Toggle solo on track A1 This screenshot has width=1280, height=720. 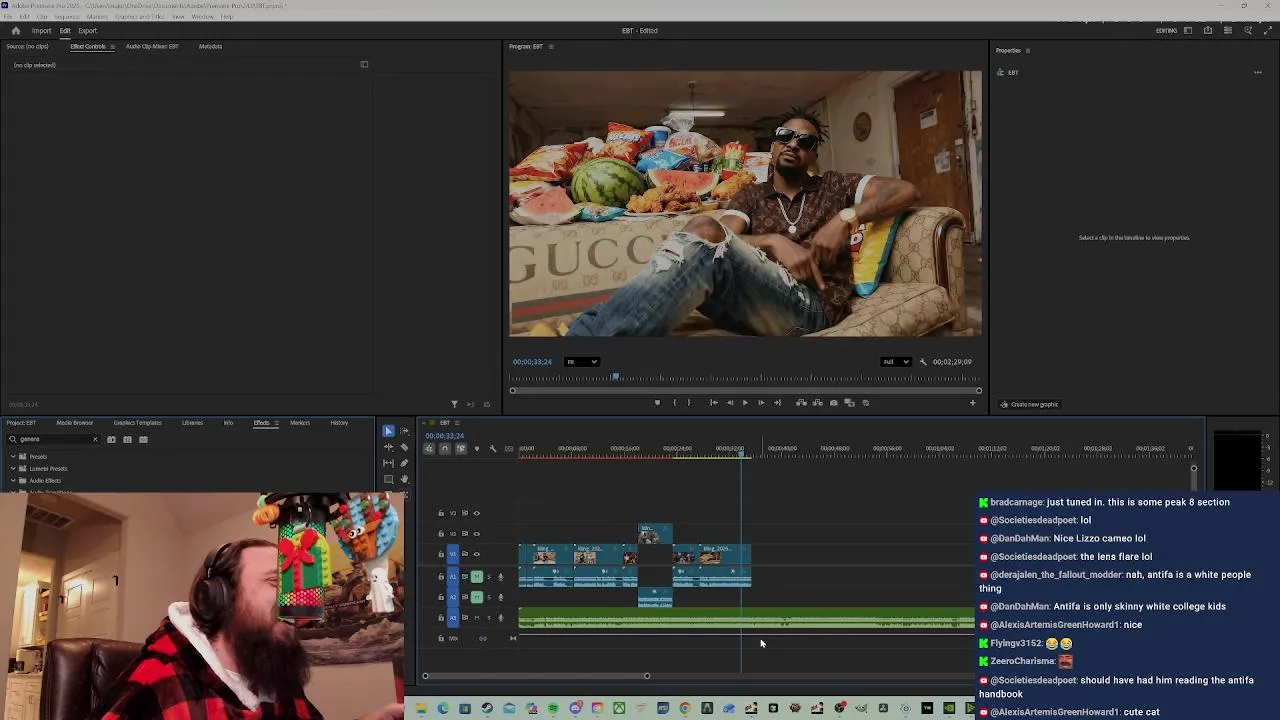click(489, 576)
